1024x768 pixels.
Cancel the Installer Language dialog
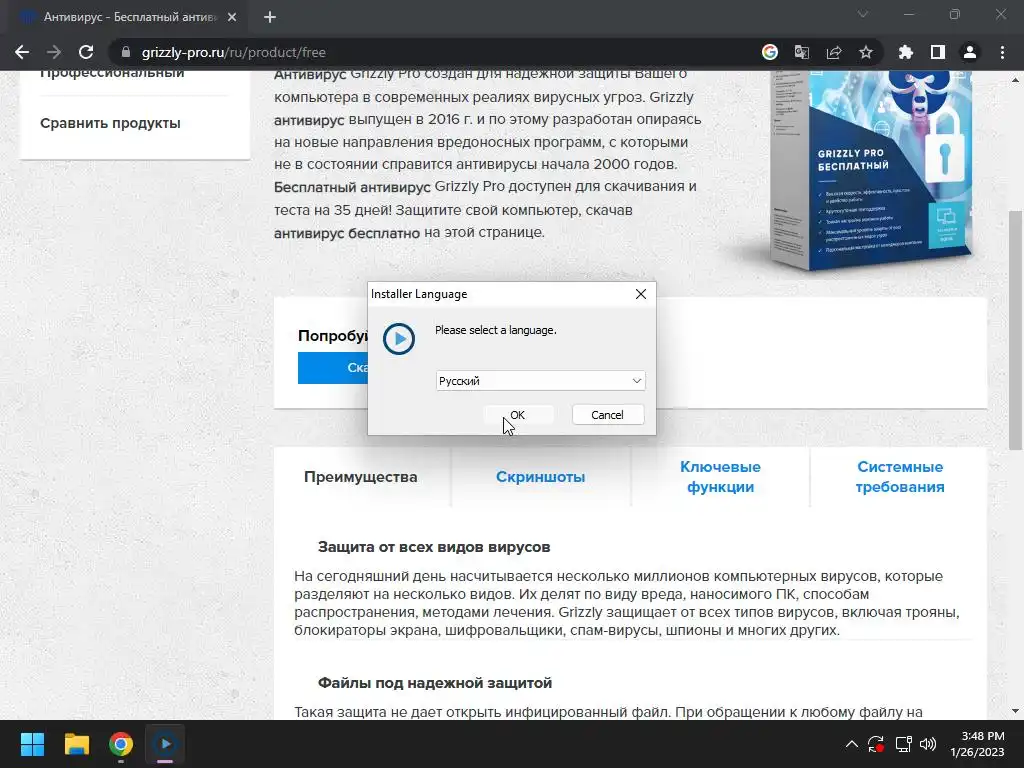coord(607,415)
